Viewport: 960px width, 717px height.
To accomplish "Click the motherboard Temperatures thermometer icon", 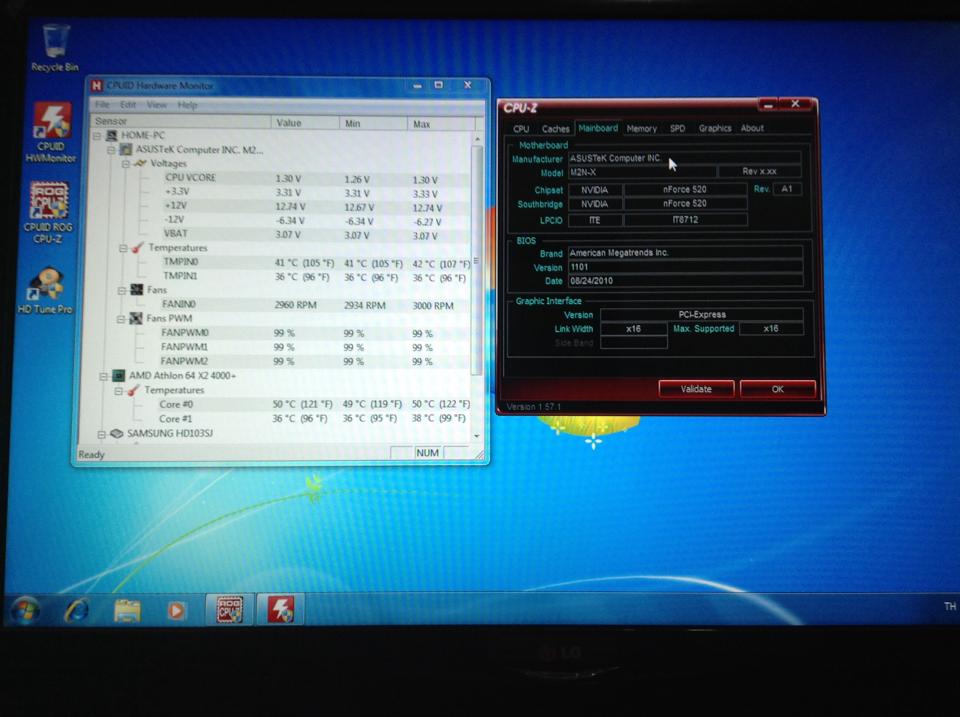I will tap(137, 247).
